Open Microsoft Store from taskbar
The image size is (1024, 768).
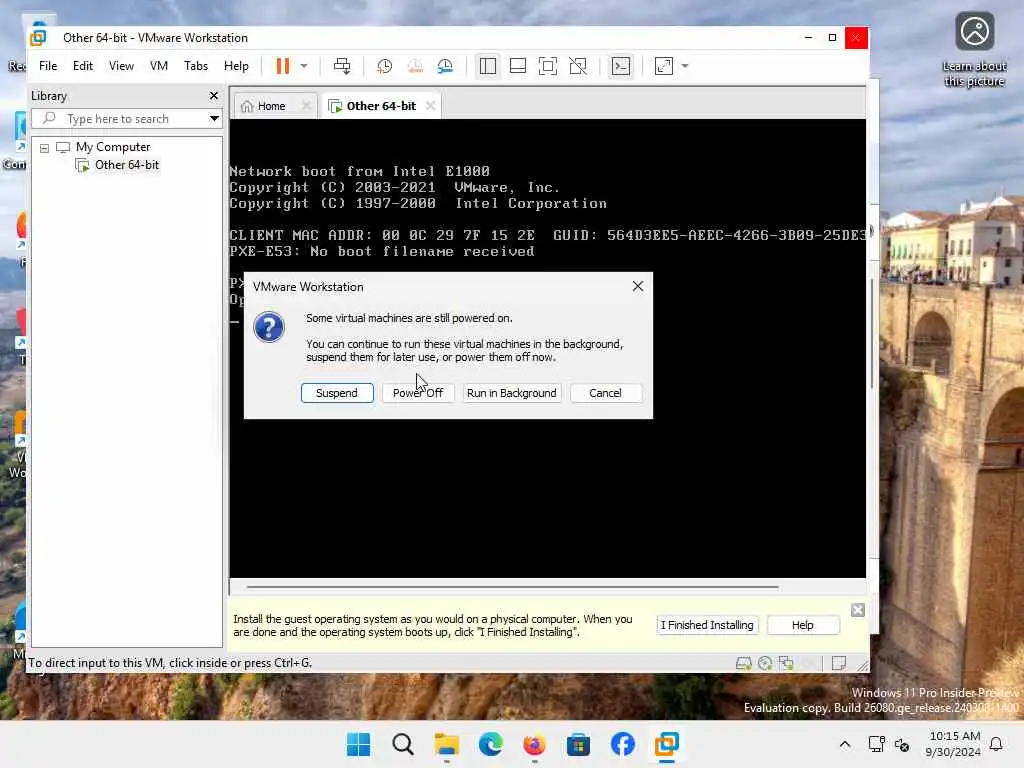(579, 744)
